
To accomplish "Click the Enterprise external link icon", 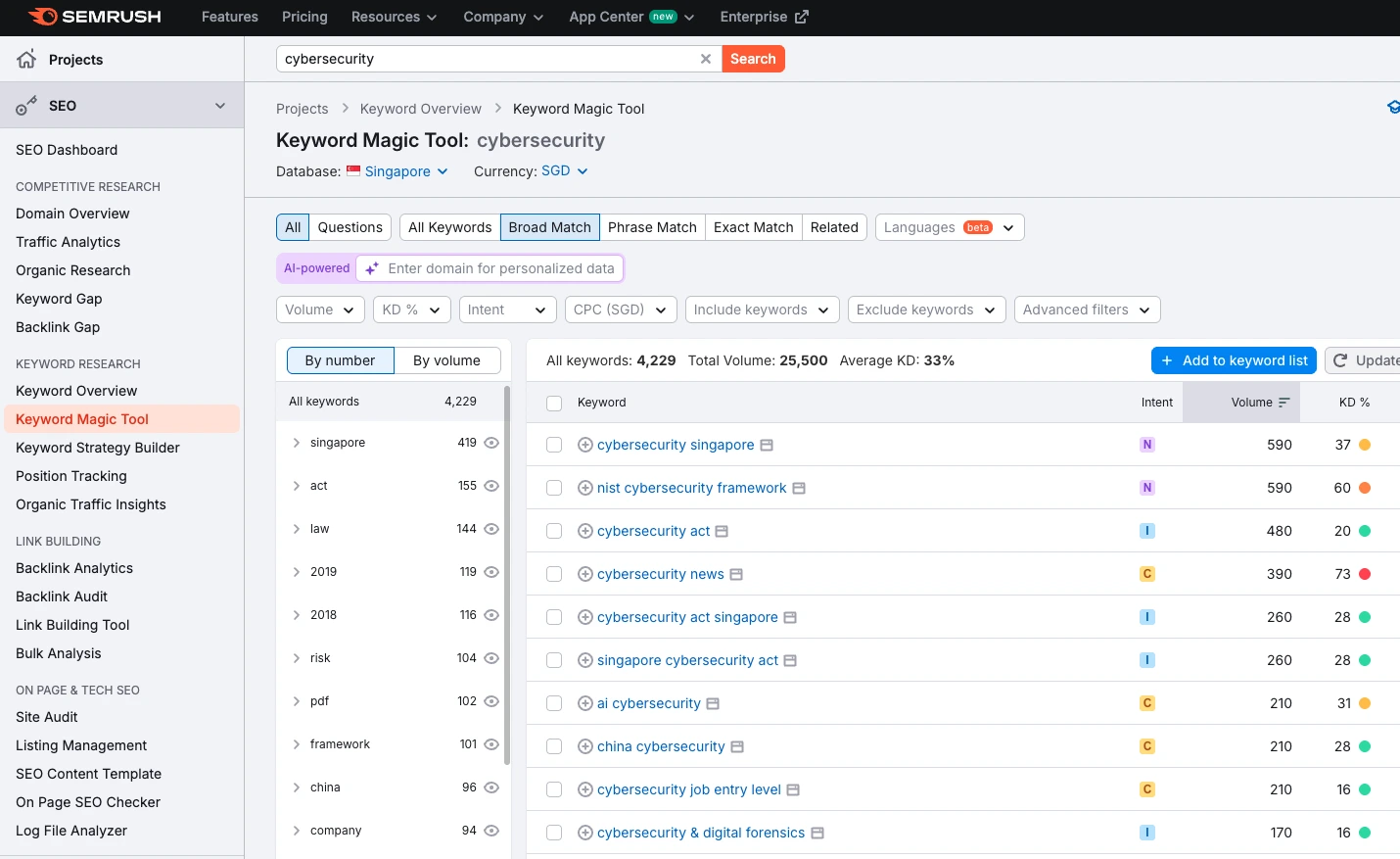I will pos(802,17).
